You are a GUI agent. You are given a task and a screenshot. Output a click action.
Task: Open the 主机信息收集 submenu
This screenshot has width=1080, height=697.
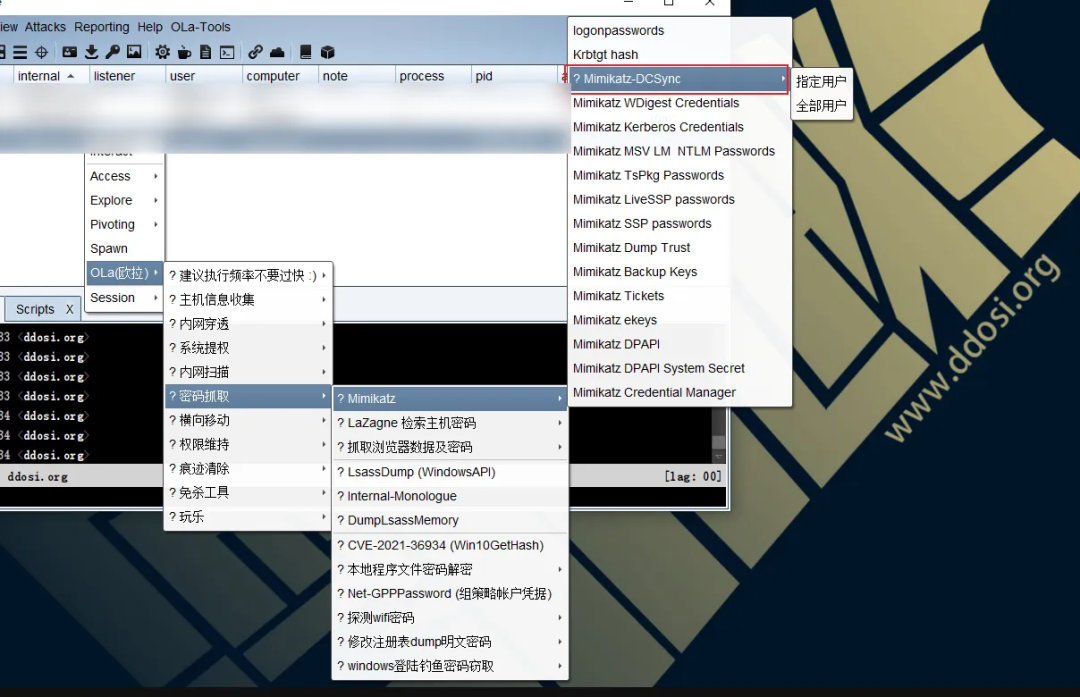point(248,300)
